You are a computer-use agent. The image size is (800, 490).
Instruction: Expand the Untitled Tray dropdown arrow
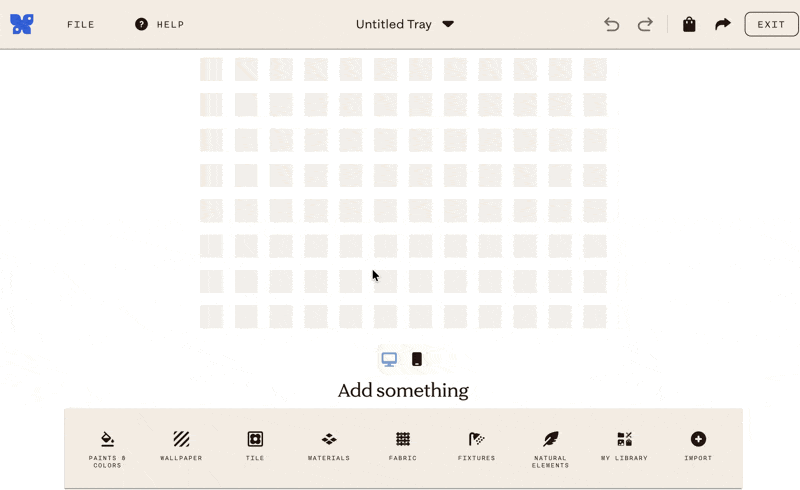(448, 24)
